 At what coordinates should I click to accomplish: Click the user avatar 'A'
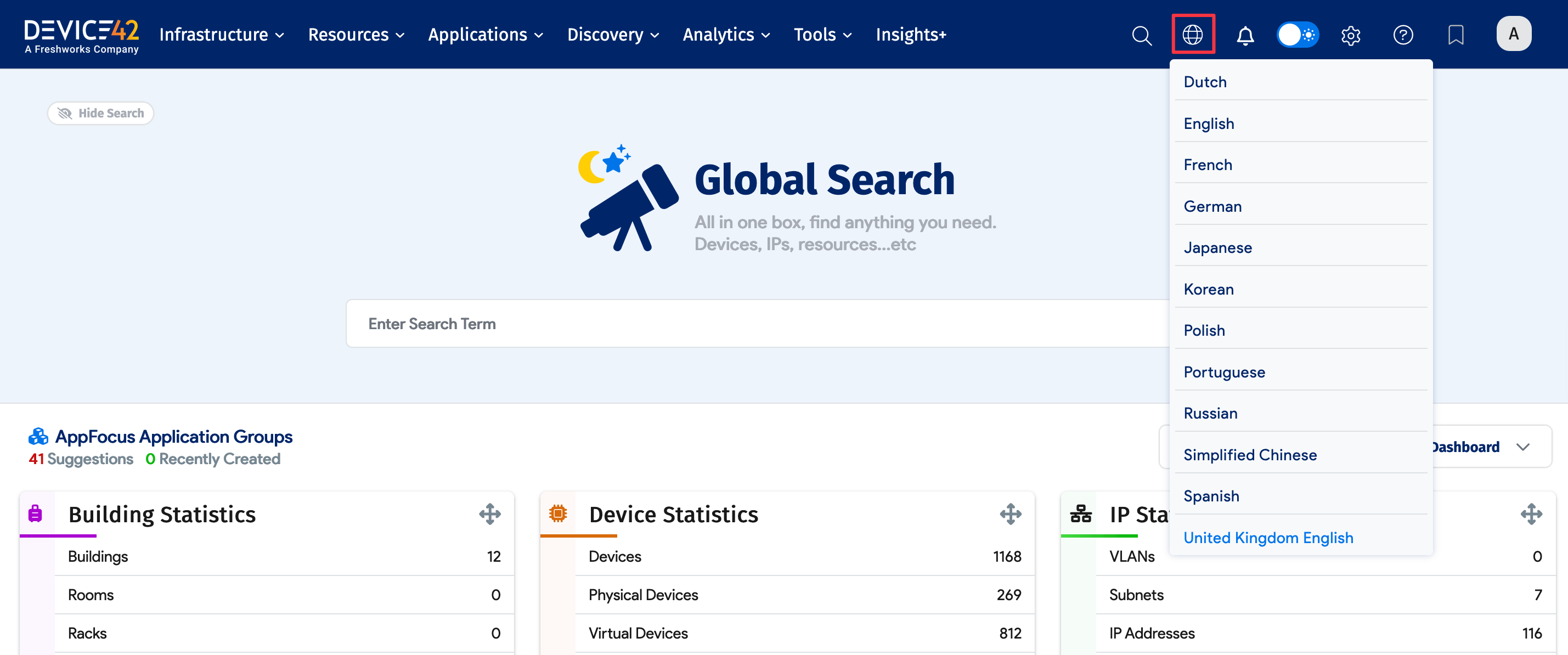[x=1513, y=34]
